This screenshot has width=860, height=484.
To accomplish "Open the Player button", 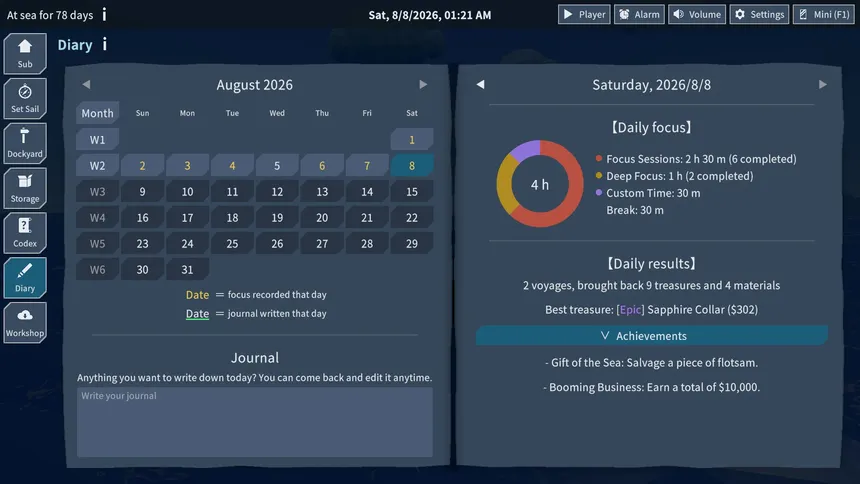I will 584,14.
